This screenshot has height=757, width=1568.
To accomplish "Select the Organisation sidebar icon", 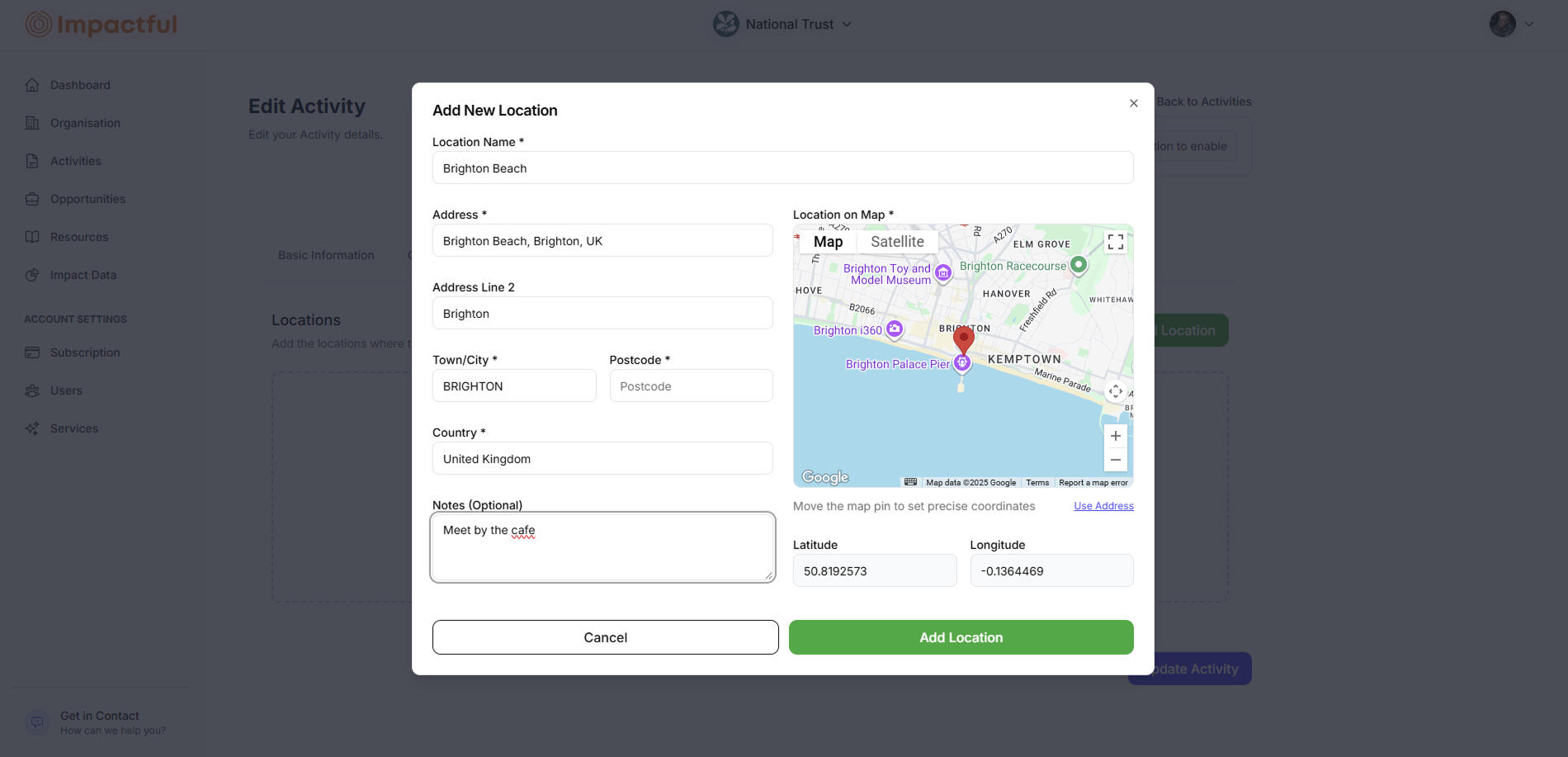I will [32, 123].
